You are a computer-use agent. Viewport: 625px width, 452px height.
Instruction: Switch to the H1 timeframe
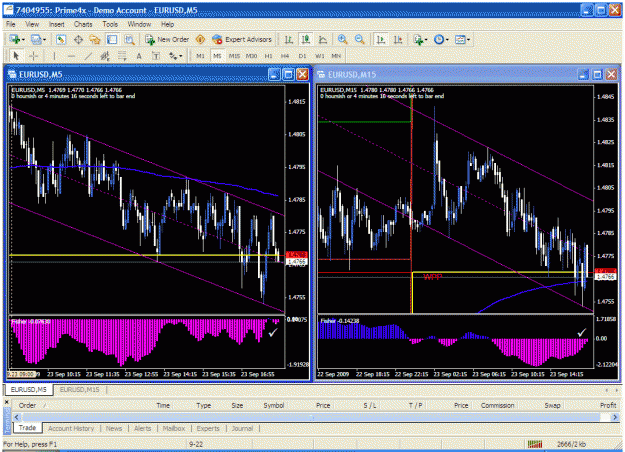[268, 56]
